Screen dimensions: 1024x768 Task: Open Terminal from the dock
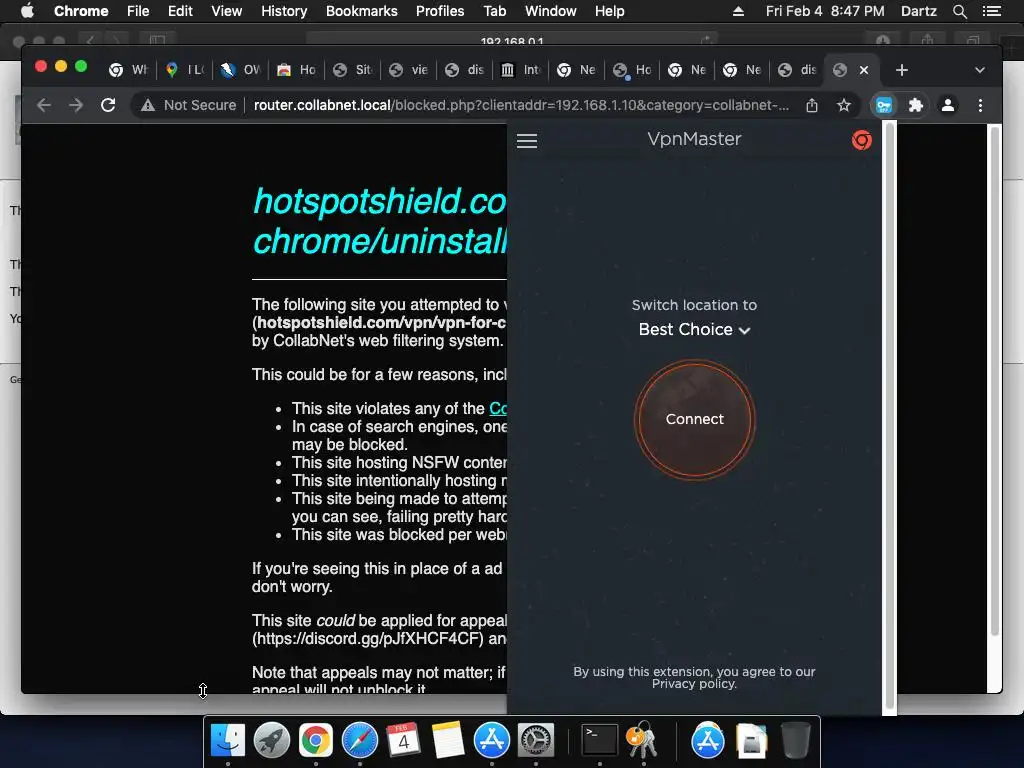[600, 741]
